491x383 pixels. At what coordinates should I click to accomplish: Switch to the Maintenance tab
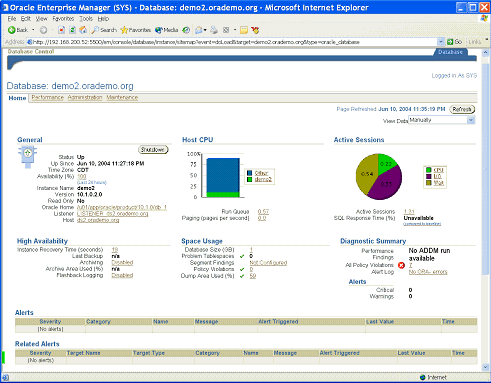[122, 97]
